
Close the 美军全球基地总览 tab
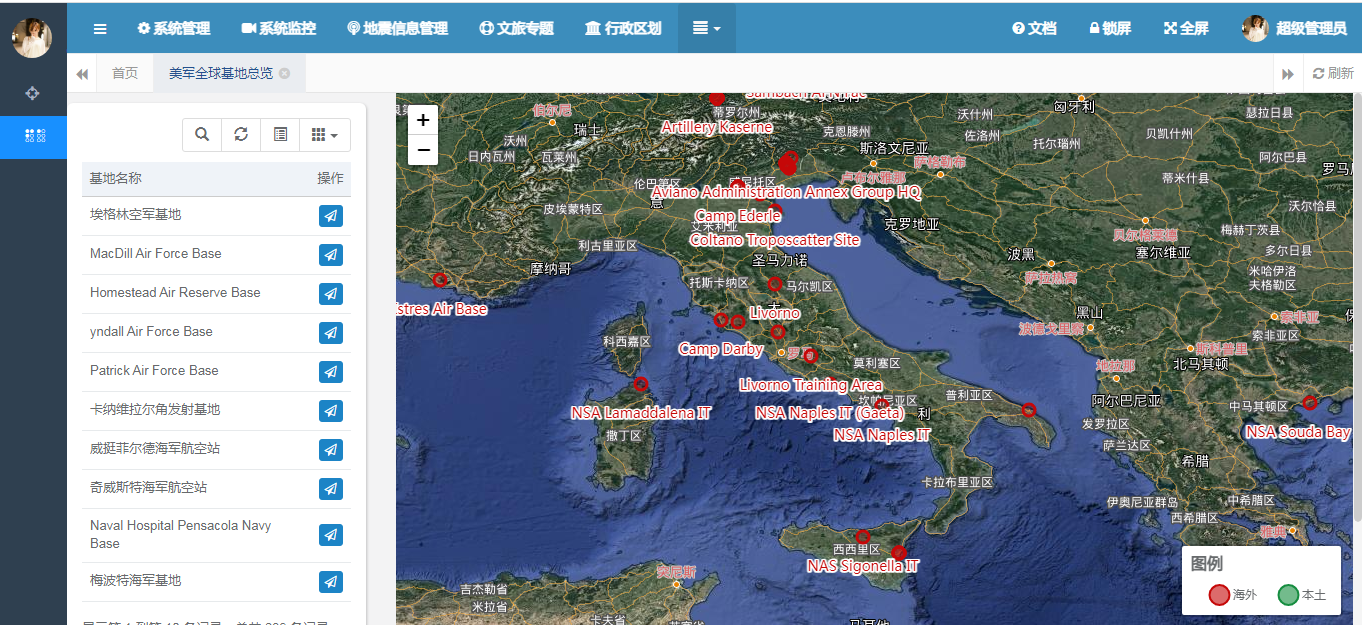click(285, 74)
